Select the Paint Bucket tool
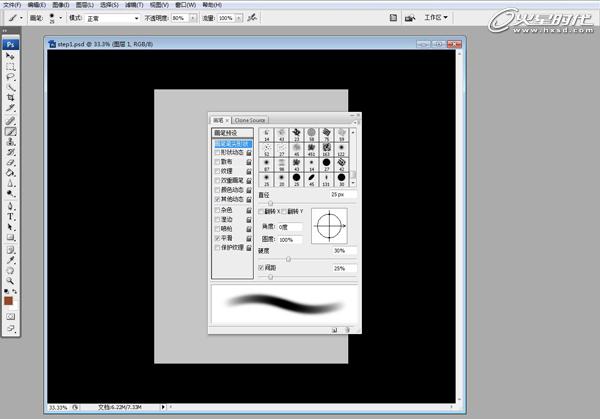This screenshot has height=419, width=600. [10, 173]
